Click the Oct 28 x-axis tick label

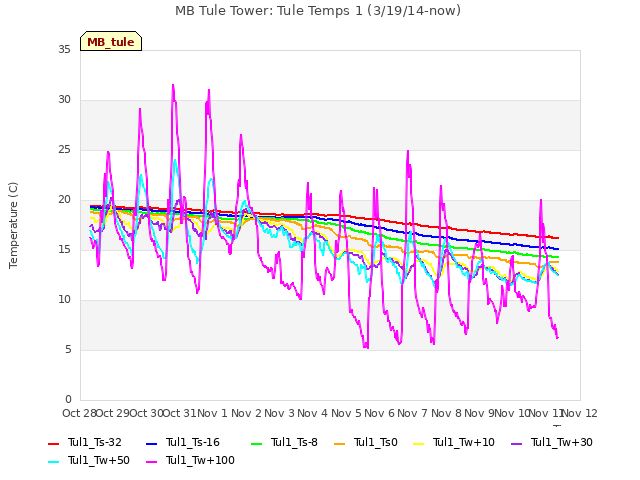[79, 413]
